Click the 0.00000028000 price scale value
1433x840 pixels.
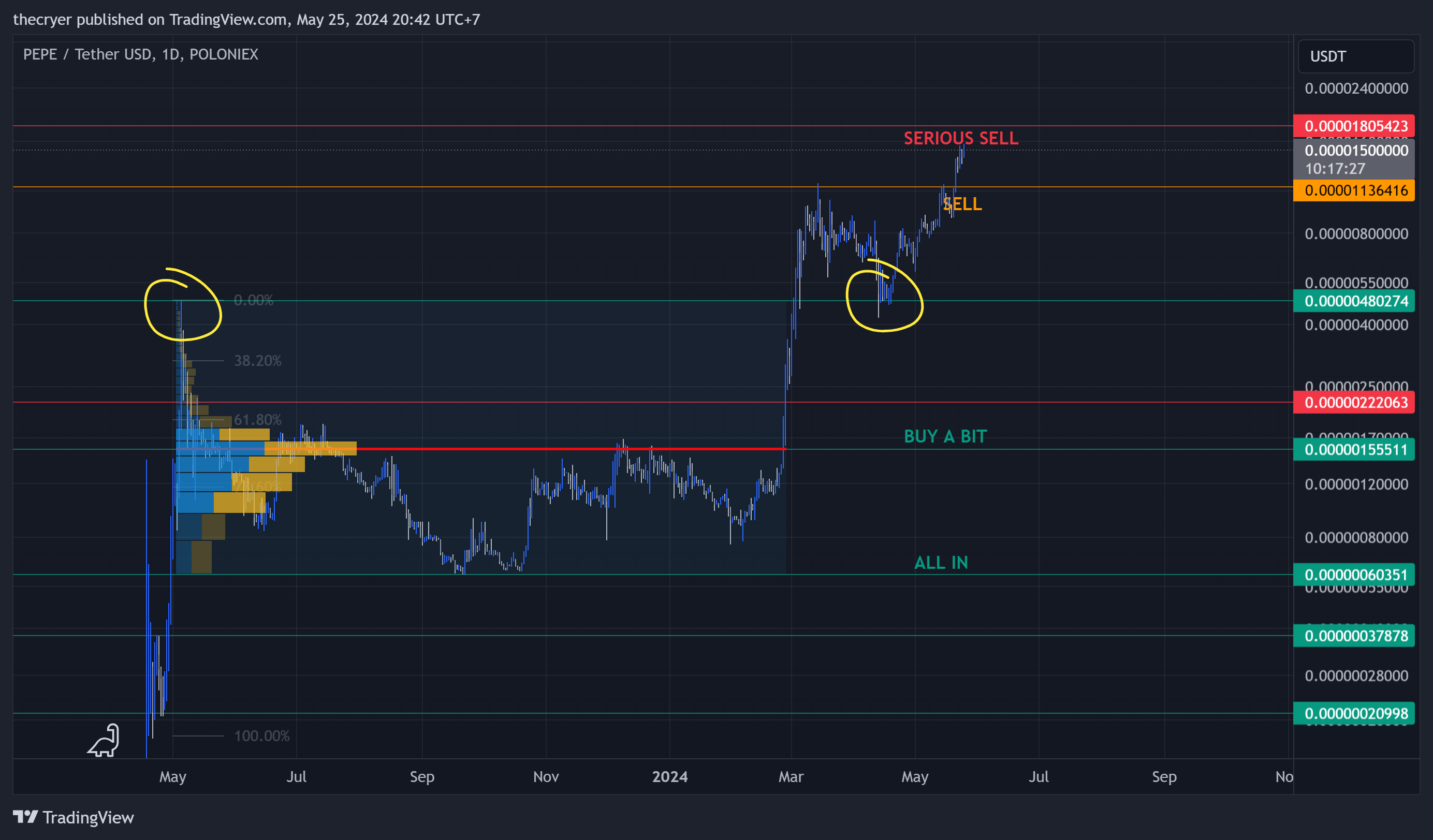[x=1356, y=676]
